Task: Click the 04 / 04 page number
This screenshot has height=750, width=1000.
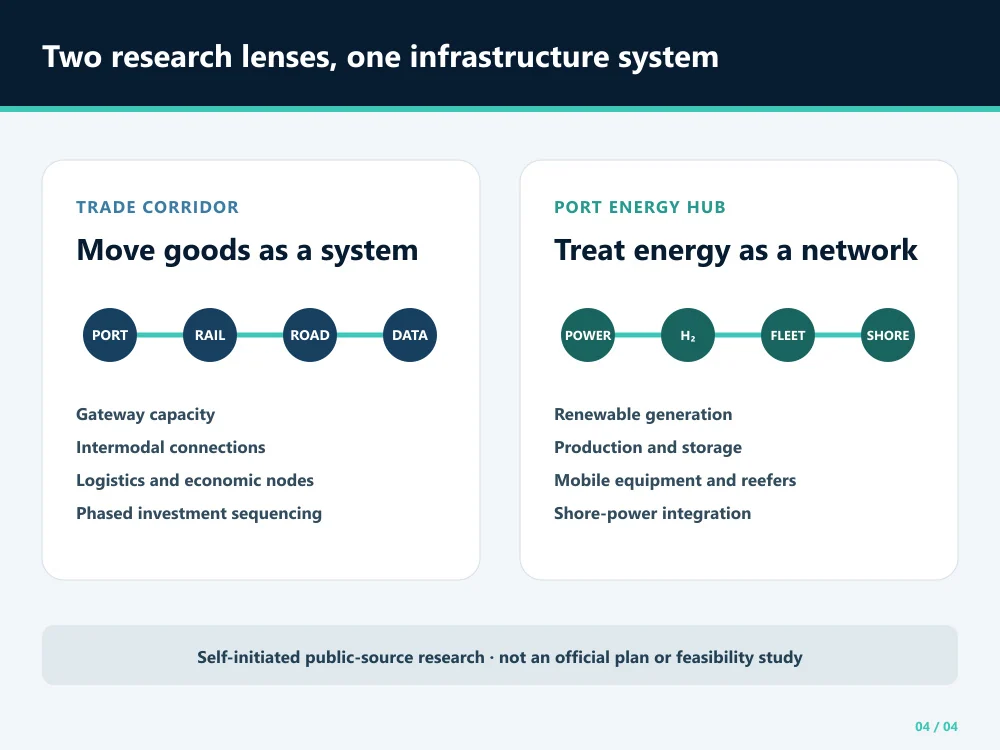Action: [x=936, y=726]
